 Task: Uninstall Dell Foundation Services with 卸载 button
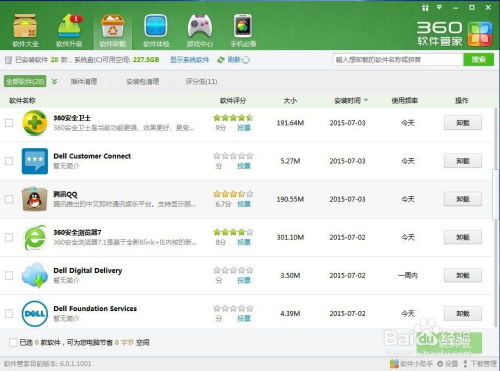tap(463, 314)
